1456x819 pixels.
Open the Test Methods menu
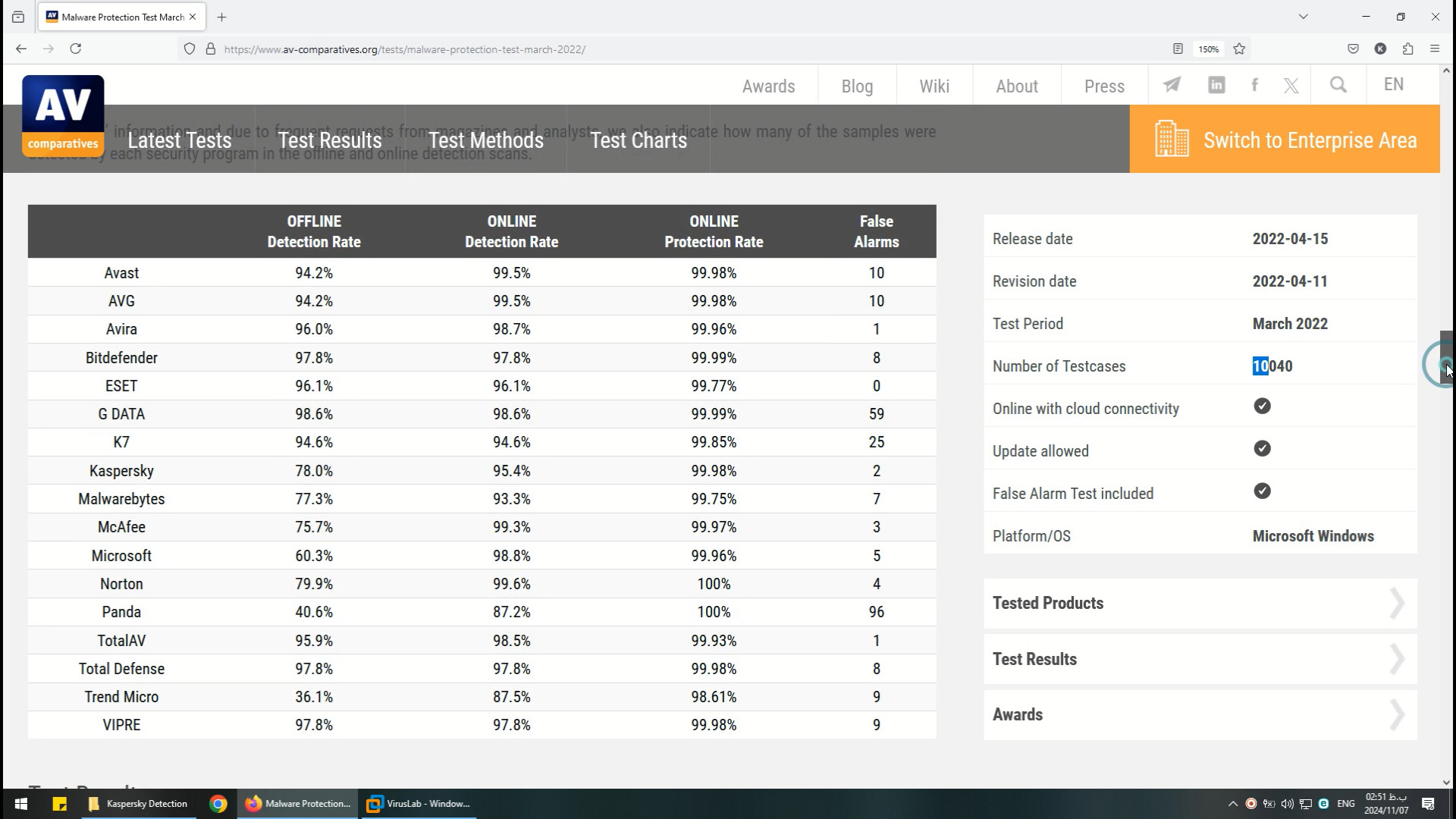click(486, 140)
